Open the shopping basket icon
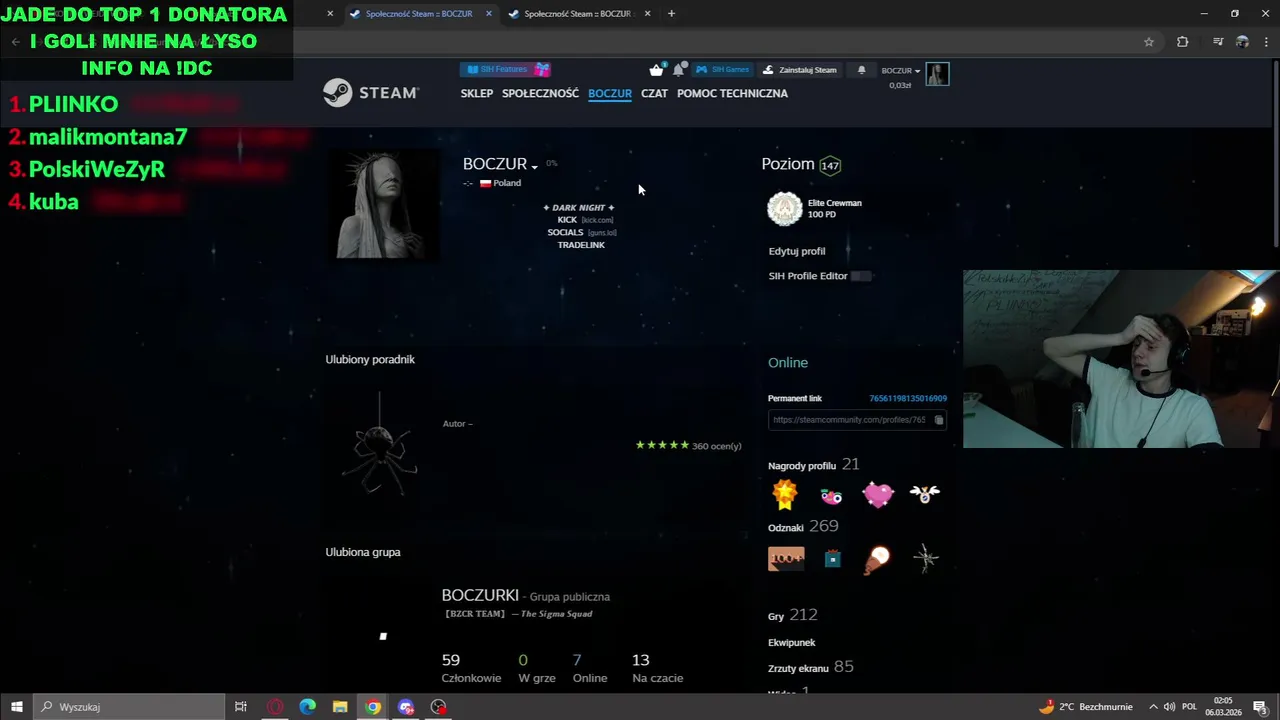This screenshot has width=1280, height=720. tap(656, 70)
